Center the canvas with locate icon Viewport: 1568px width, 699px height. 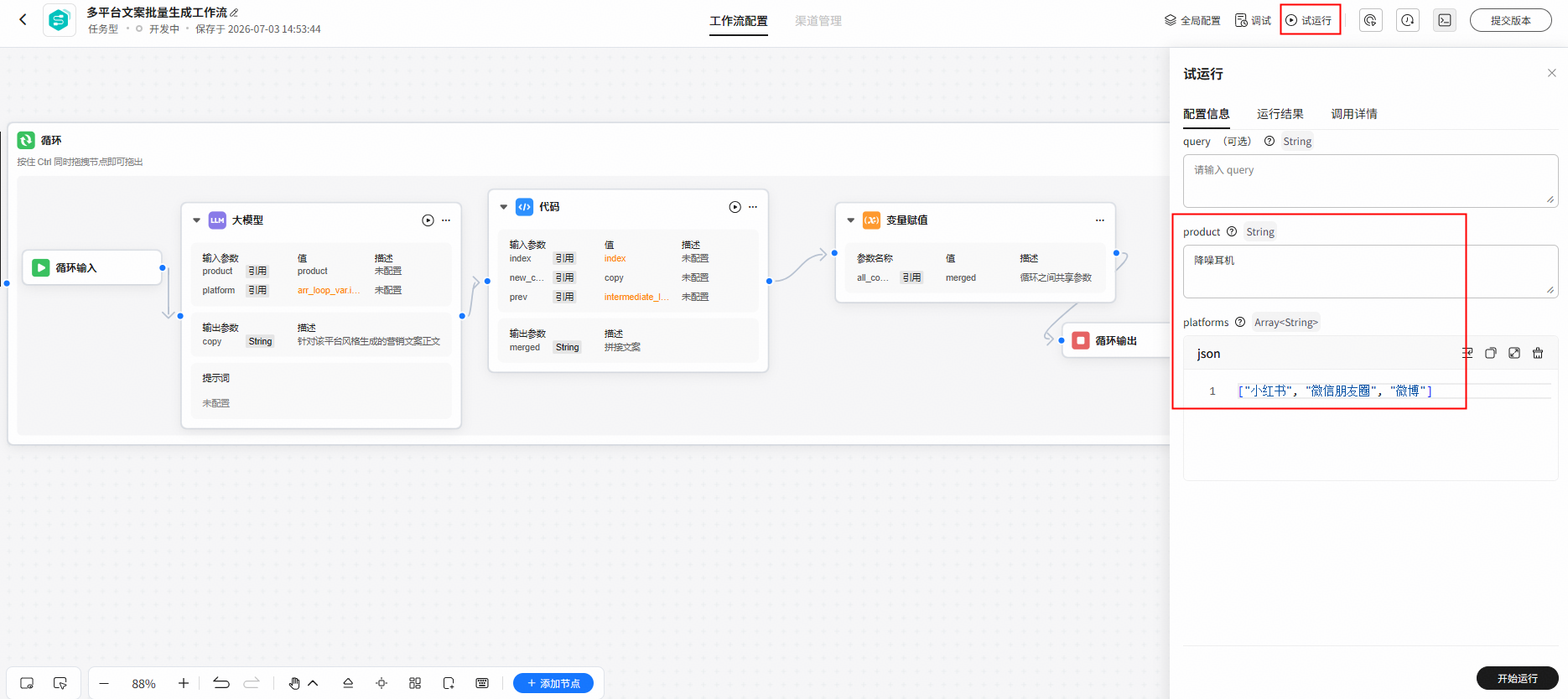[382, 683]
